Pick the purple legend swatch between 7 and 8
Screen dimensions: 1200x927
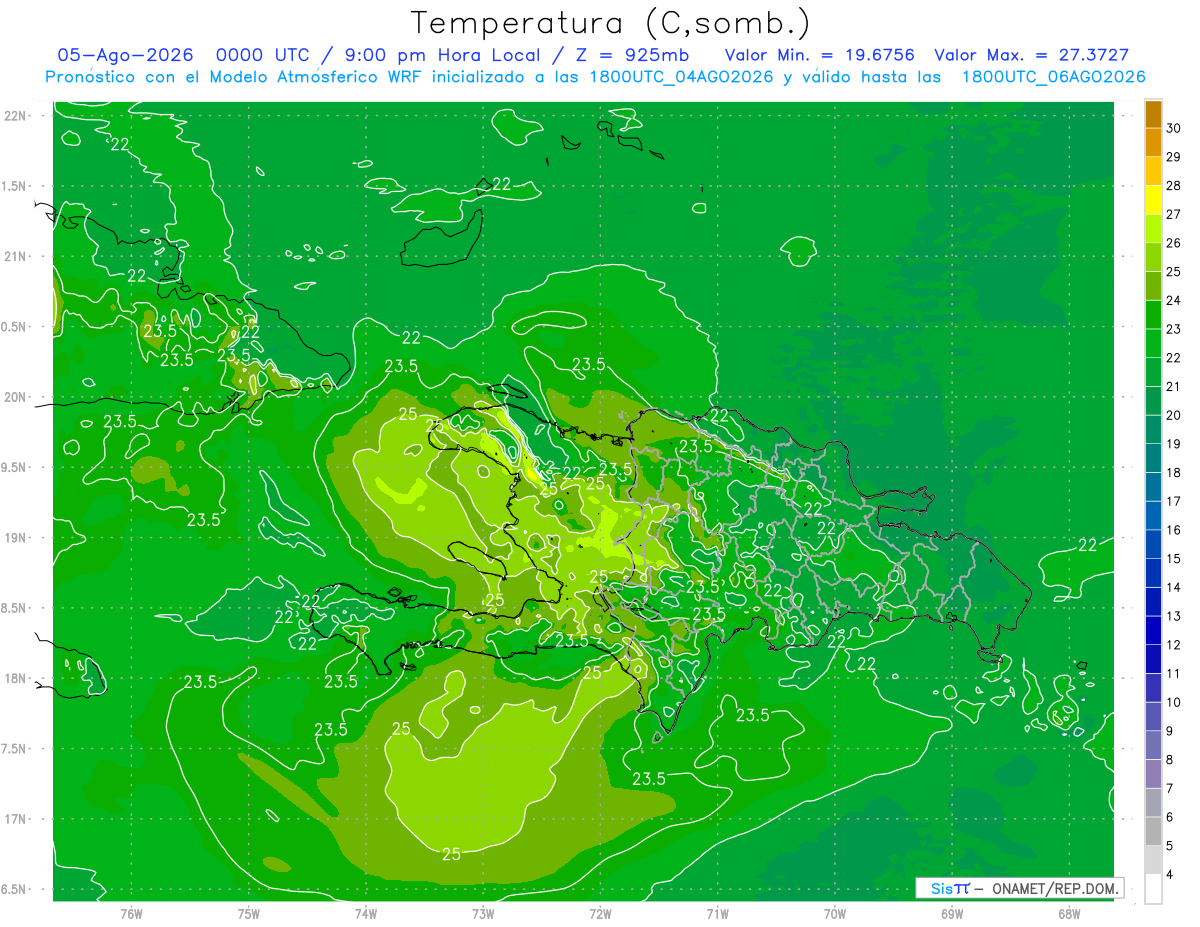coord(1153,774)
